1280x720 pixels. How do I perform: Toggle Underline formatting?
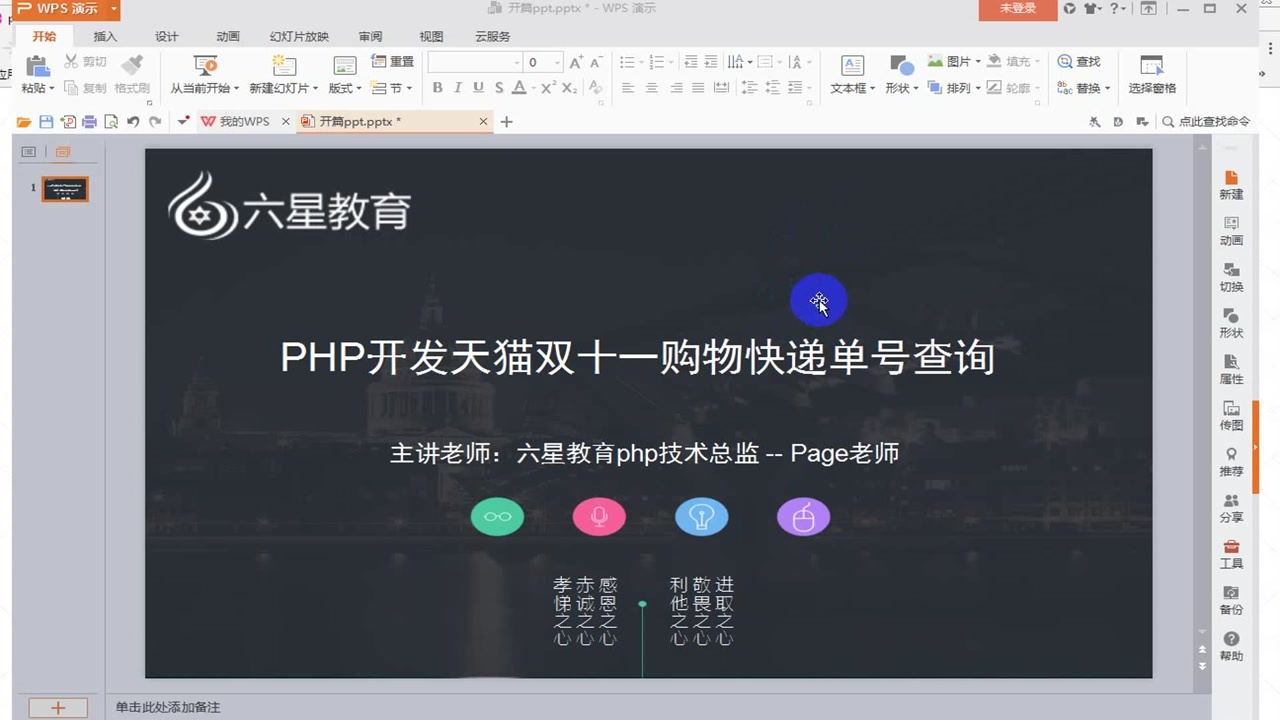tap(478, 88)
